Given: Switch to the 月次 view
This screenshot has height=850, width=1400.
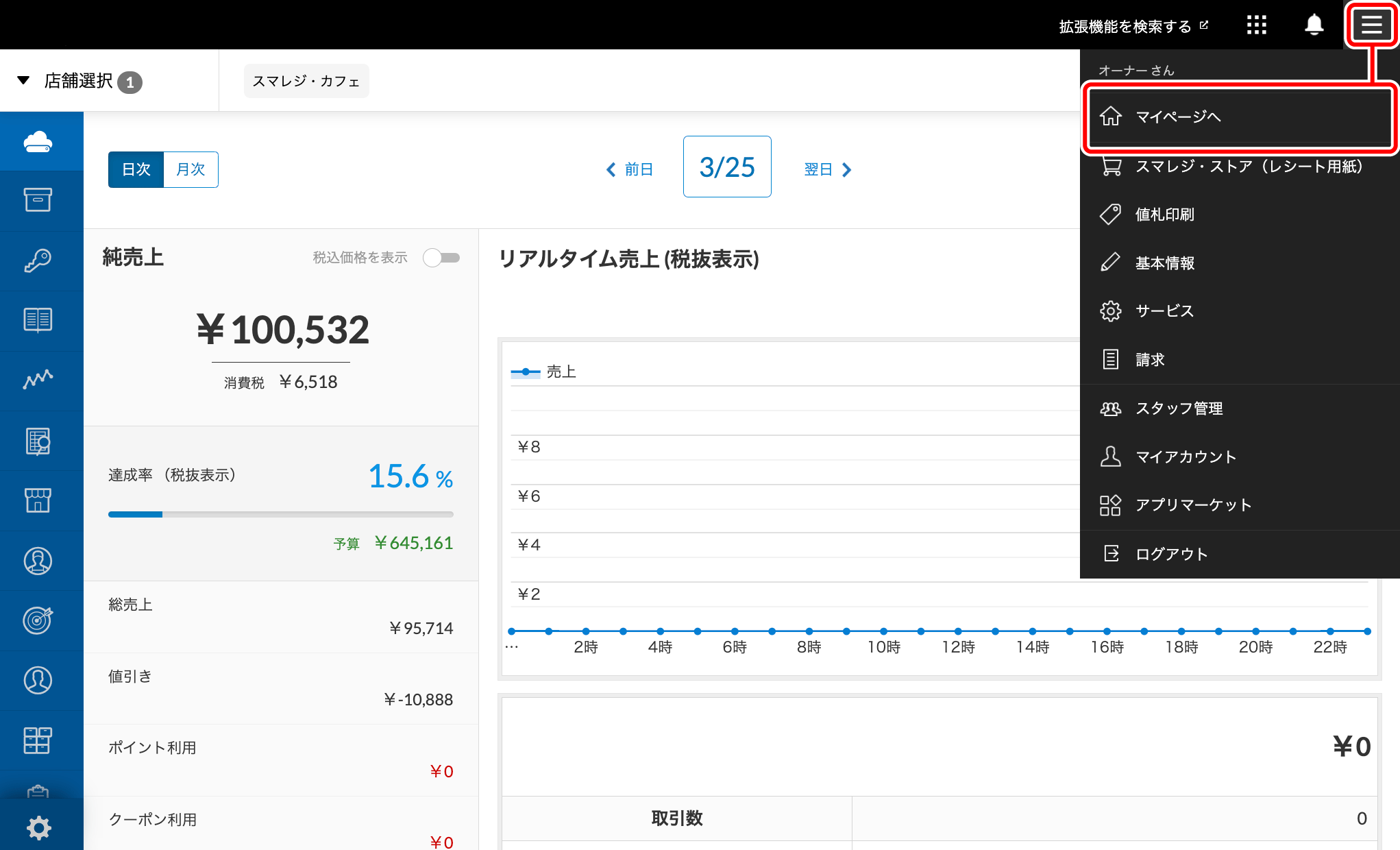Looking at the screenshot, I should tap(191, 169).
